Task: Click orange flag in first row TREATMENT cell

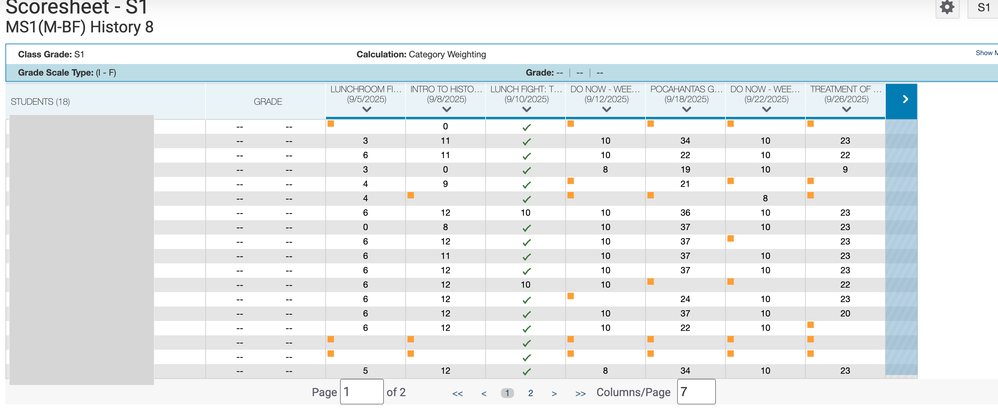Action: [811, 124]
